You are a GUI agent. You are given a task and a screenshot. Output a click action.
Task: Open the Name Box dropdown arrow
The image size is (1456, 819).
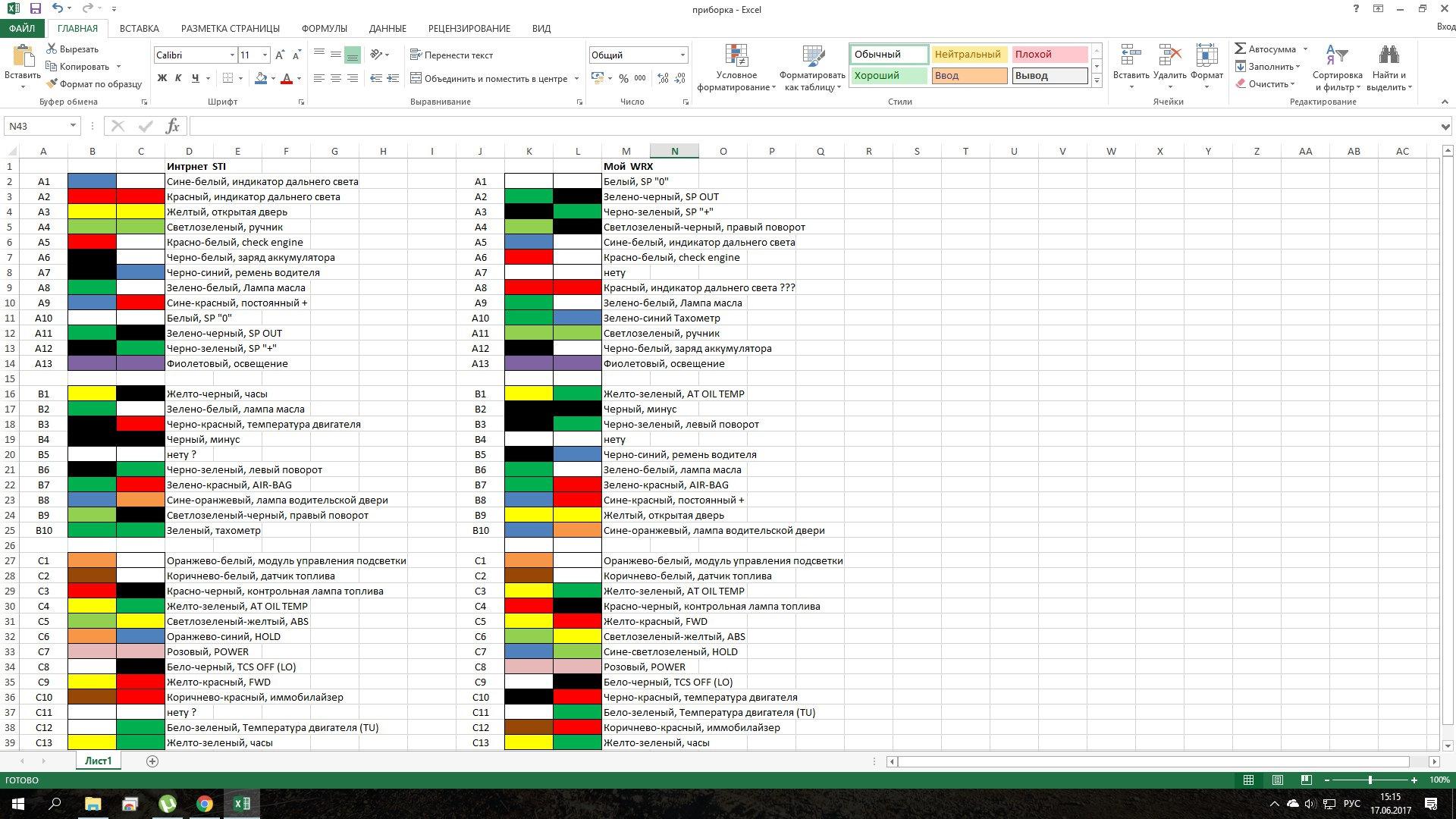pyautogui.click(x=73, y=126)
